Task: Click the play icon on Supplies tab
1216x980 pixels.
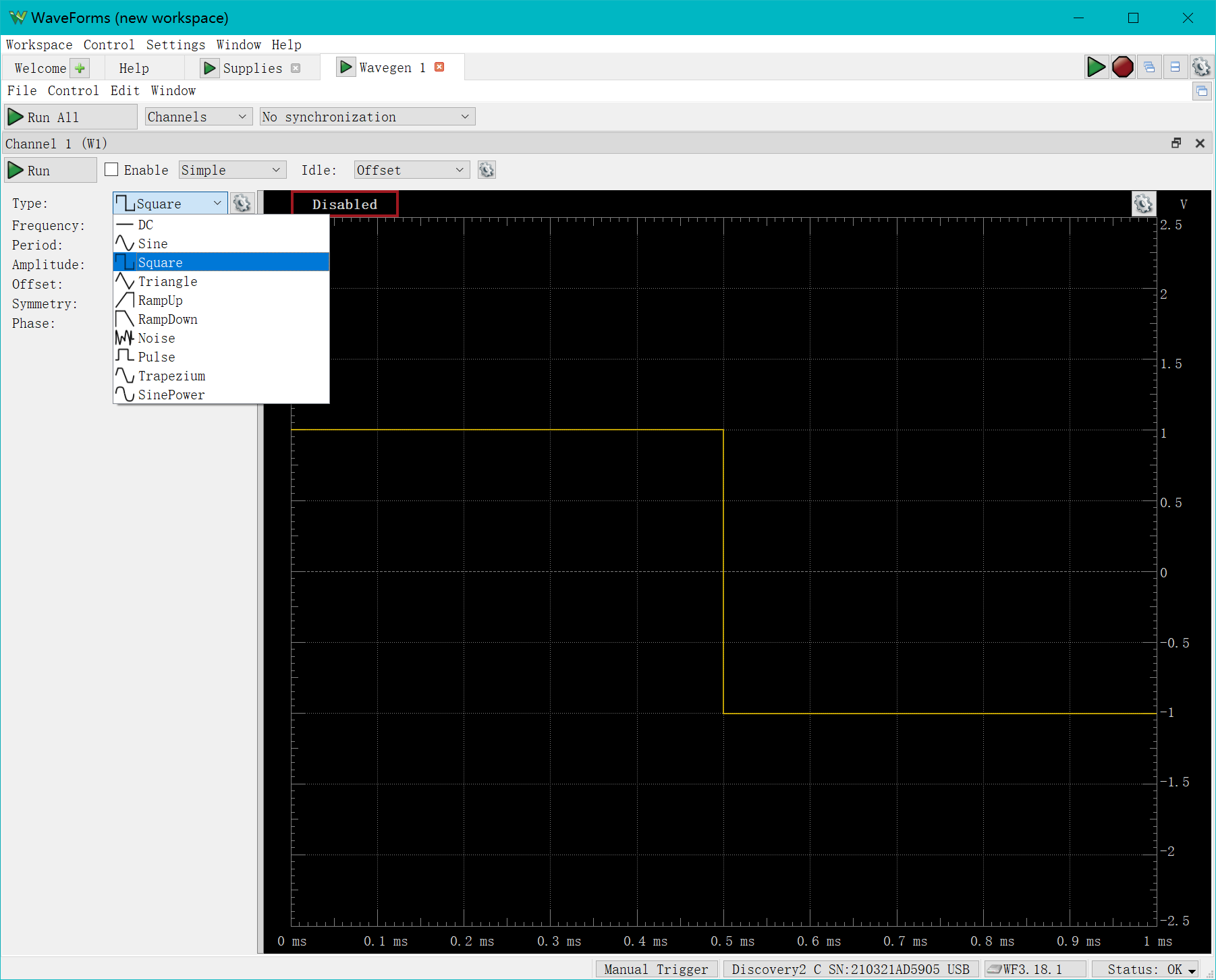Action: click(x=210, y=68)
